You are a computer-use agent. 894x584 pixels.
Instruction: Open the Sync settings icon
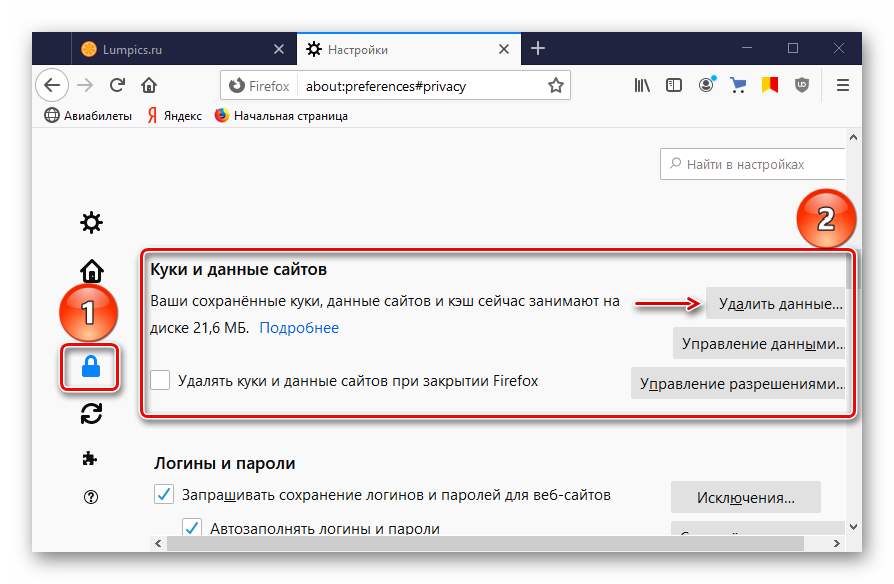[92, 413]
